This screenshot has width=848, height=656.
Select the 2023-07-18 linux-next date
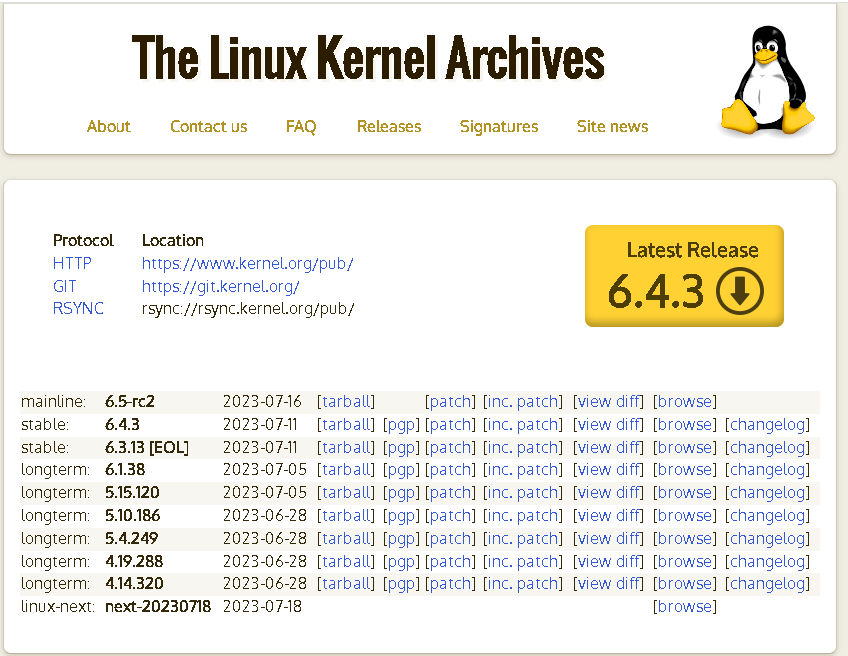click(262, 607)
